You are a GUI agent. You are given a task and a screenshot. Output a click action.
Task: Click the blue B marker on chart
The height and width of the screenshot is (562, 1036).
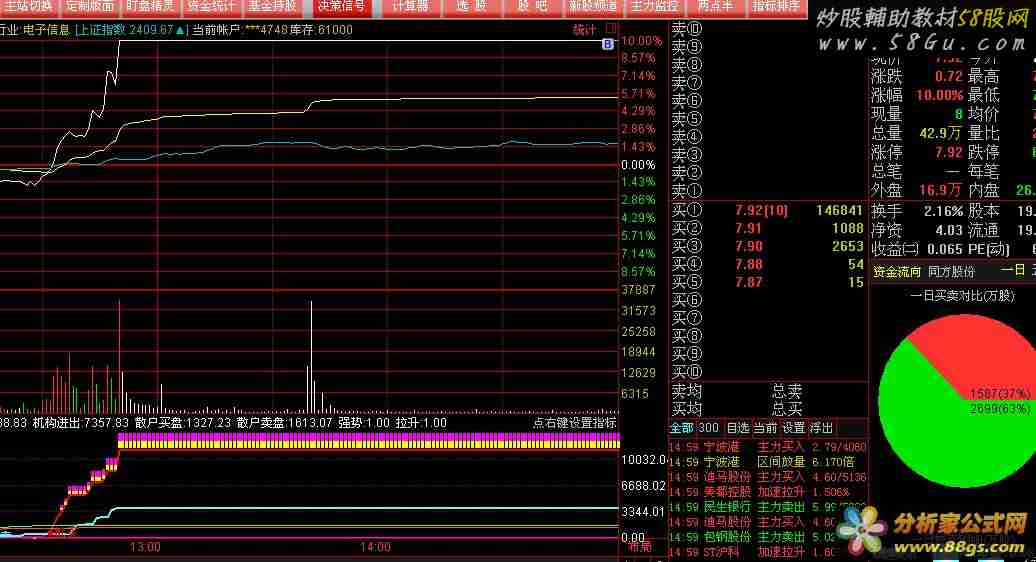608,45
